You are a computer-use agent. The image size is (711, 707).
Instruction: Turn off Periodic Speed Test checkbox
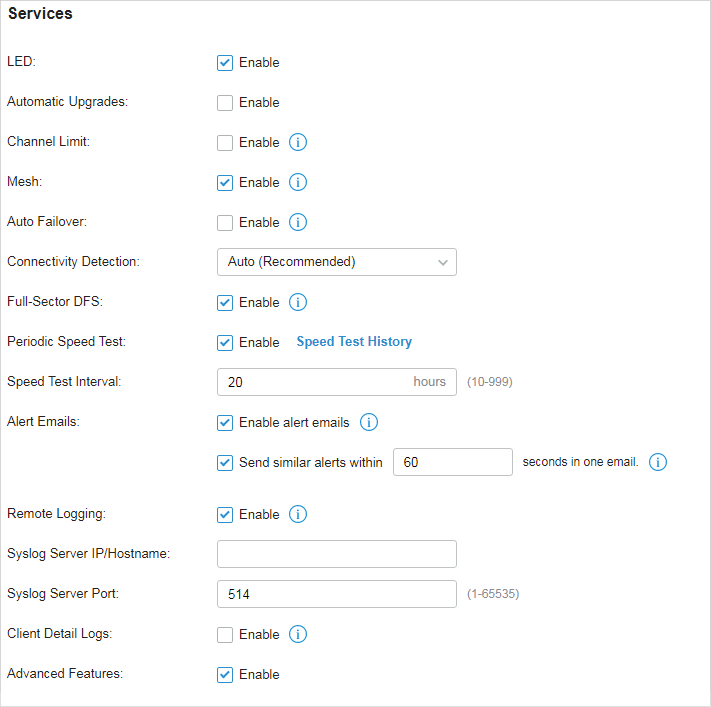225,343
